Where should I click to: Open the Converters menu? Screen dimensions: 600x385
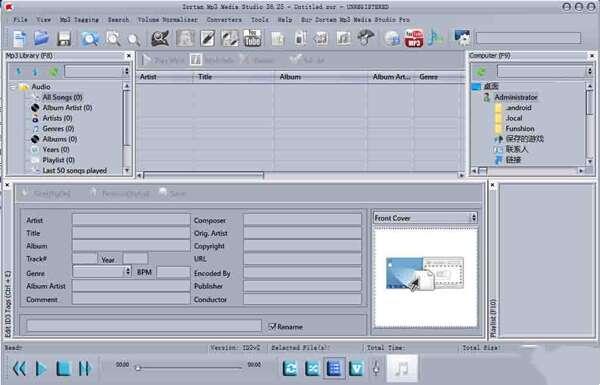(x=224, y=20)
